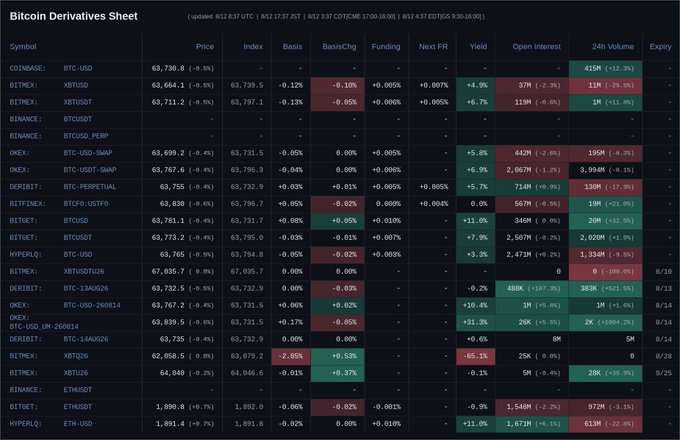Click the -65.1% yield cell
Image resolution: width=680 pixels, height=440 pixels.
pyautogui.click(x=475, y=356)
